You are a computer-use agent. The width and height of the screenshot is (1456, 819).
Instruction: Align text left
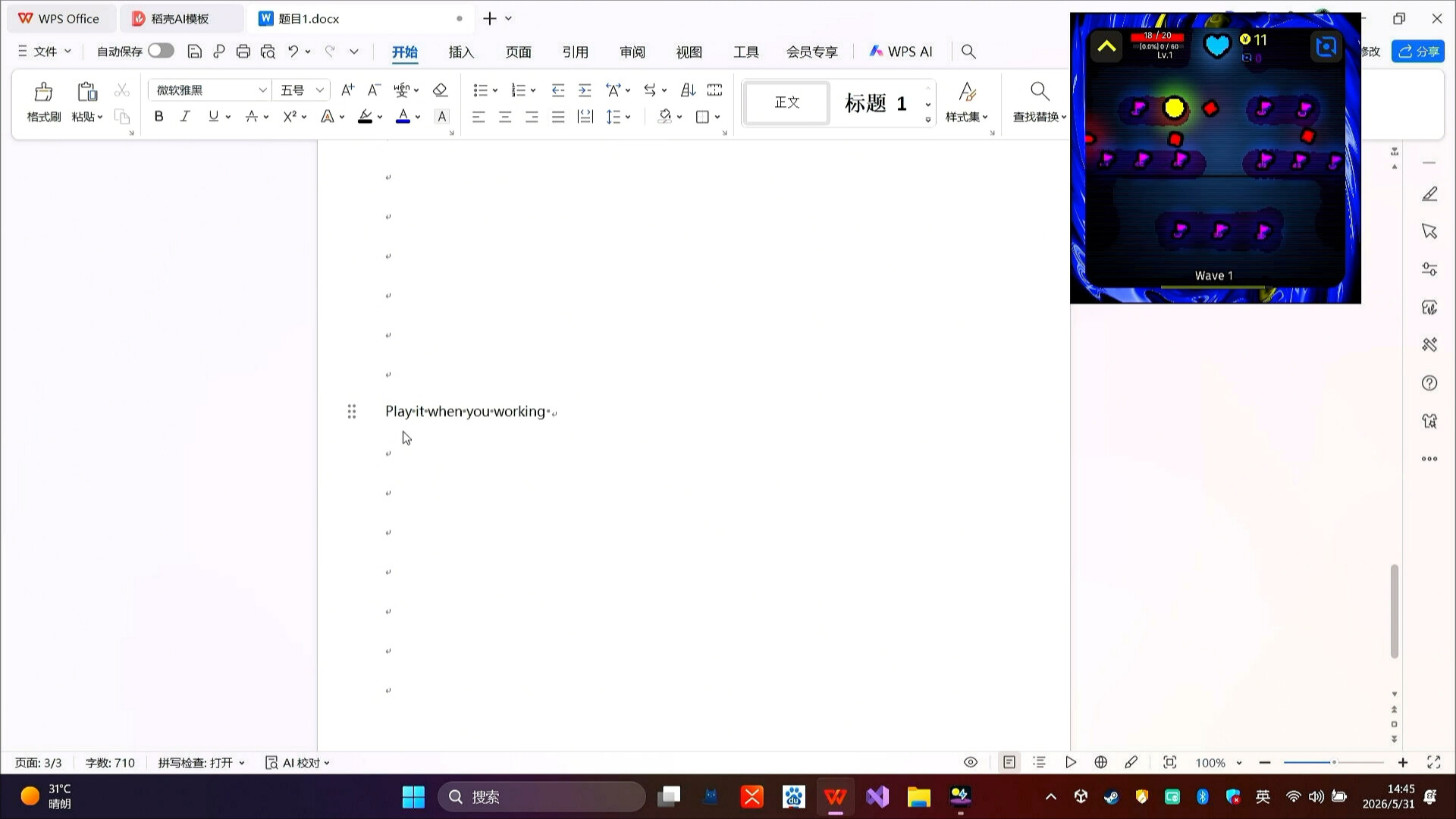[479, 117]
